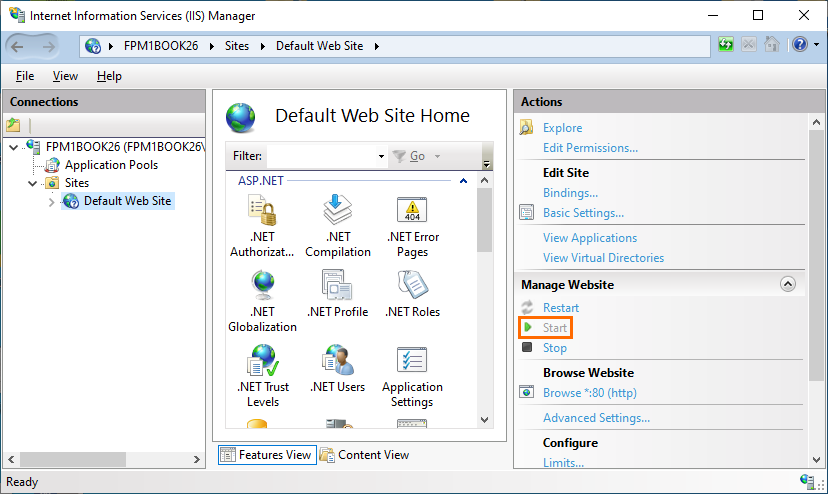Open the filter toolbar overflow options arrow
The height and width of the screenshot is (494, 828).
pyautogui.click(x=487, y=163)
